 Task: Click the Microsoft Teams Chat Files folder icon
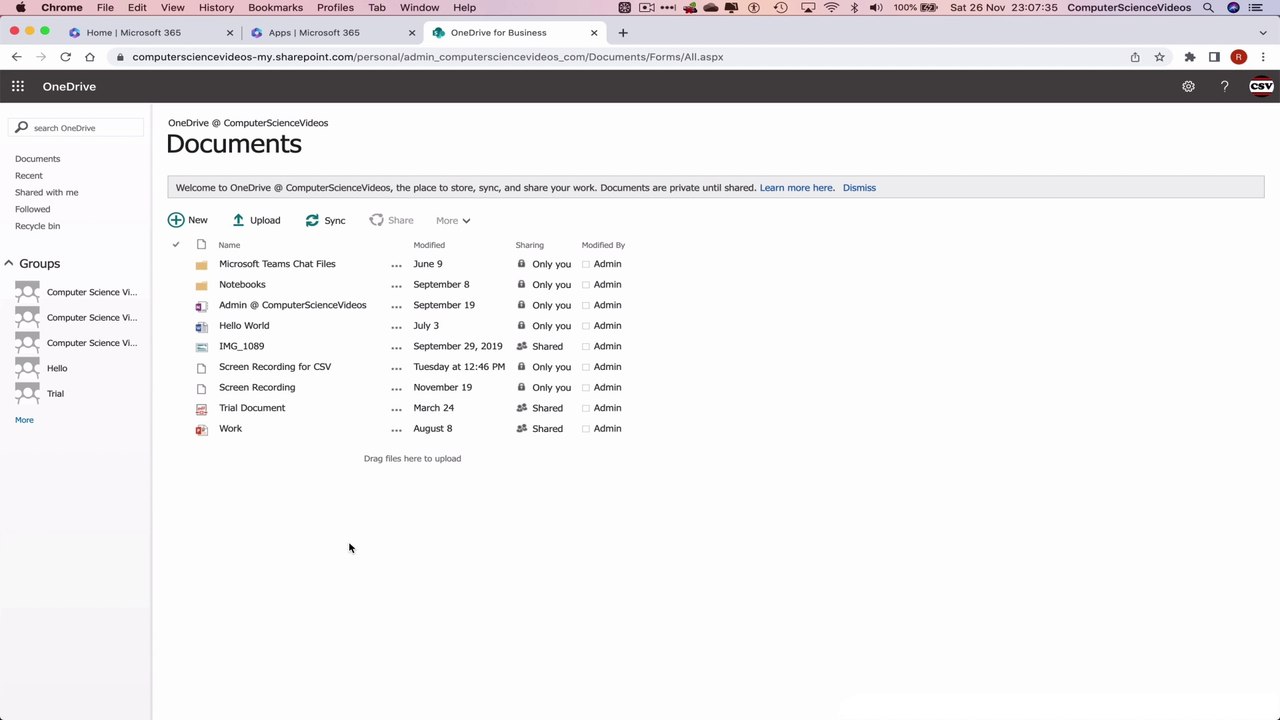tap(201, 265)
